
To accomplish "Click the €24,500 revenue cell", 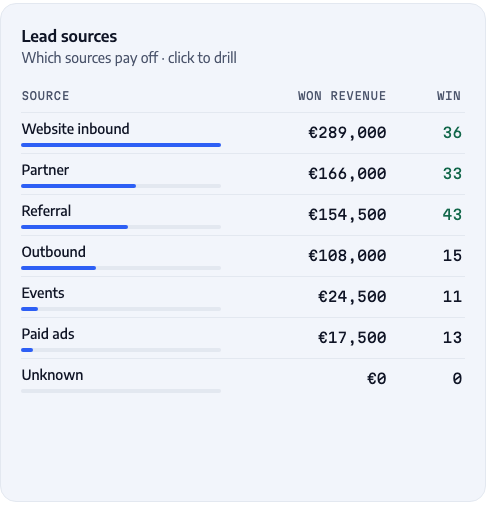I will click(x=352, y=297).
